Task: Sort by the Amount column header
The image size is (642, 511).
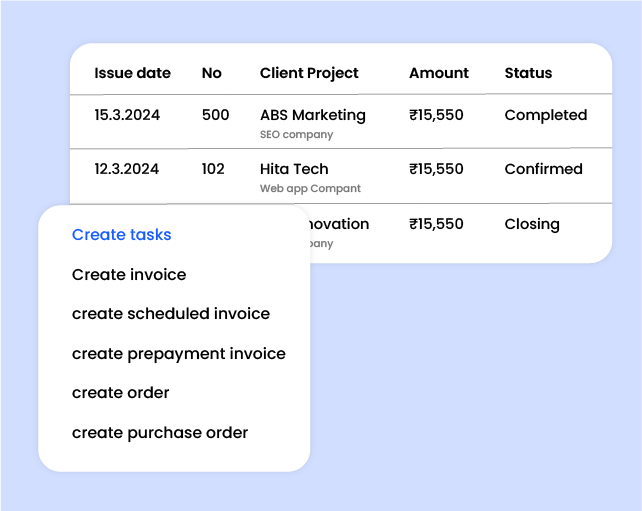Action: pyautogui.click(x=438, y=73)
